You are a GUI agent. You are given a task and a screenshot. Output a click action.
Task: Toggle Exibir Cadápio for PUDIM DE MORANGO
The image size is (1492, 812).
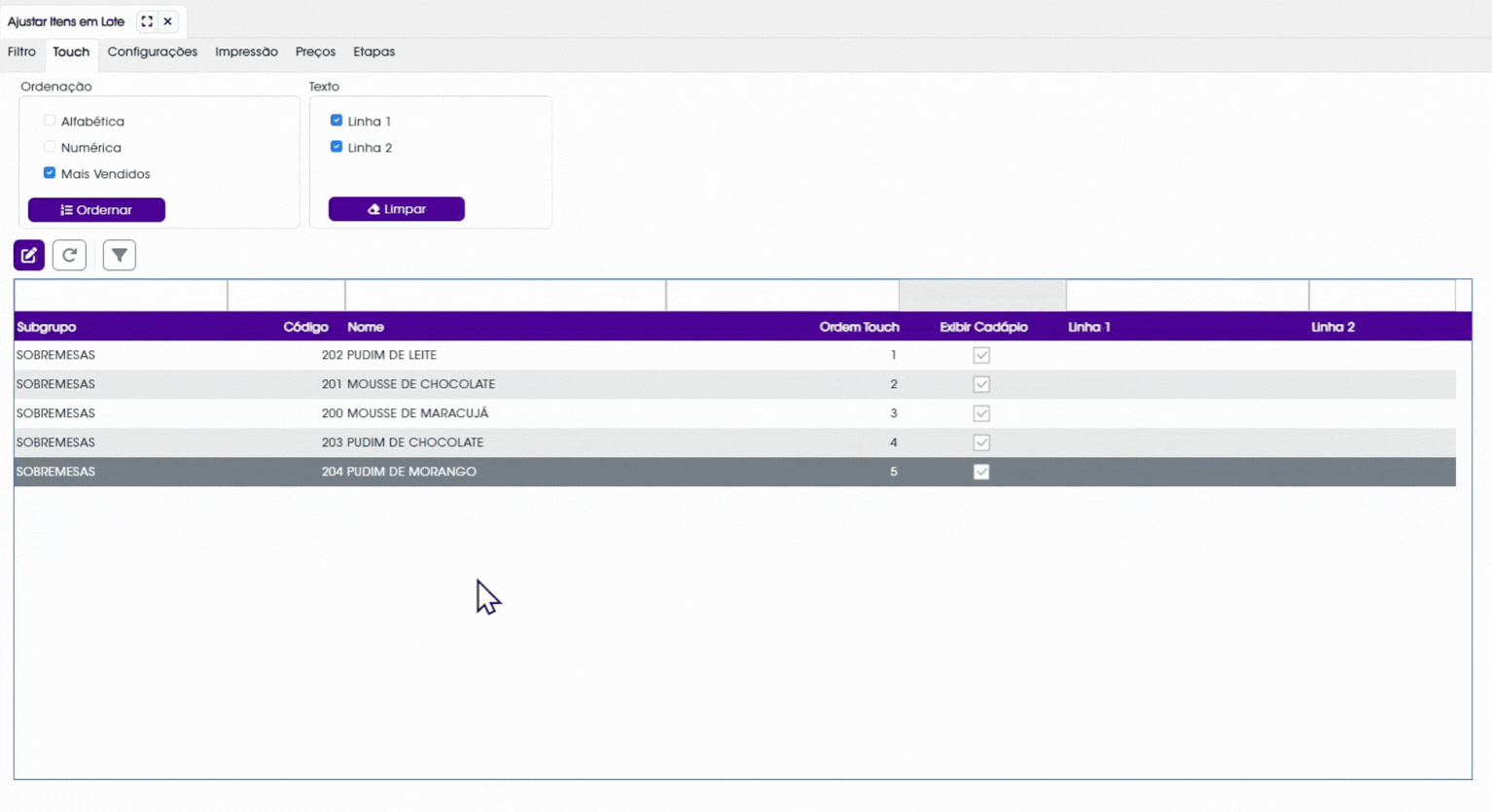click(981, 472)
